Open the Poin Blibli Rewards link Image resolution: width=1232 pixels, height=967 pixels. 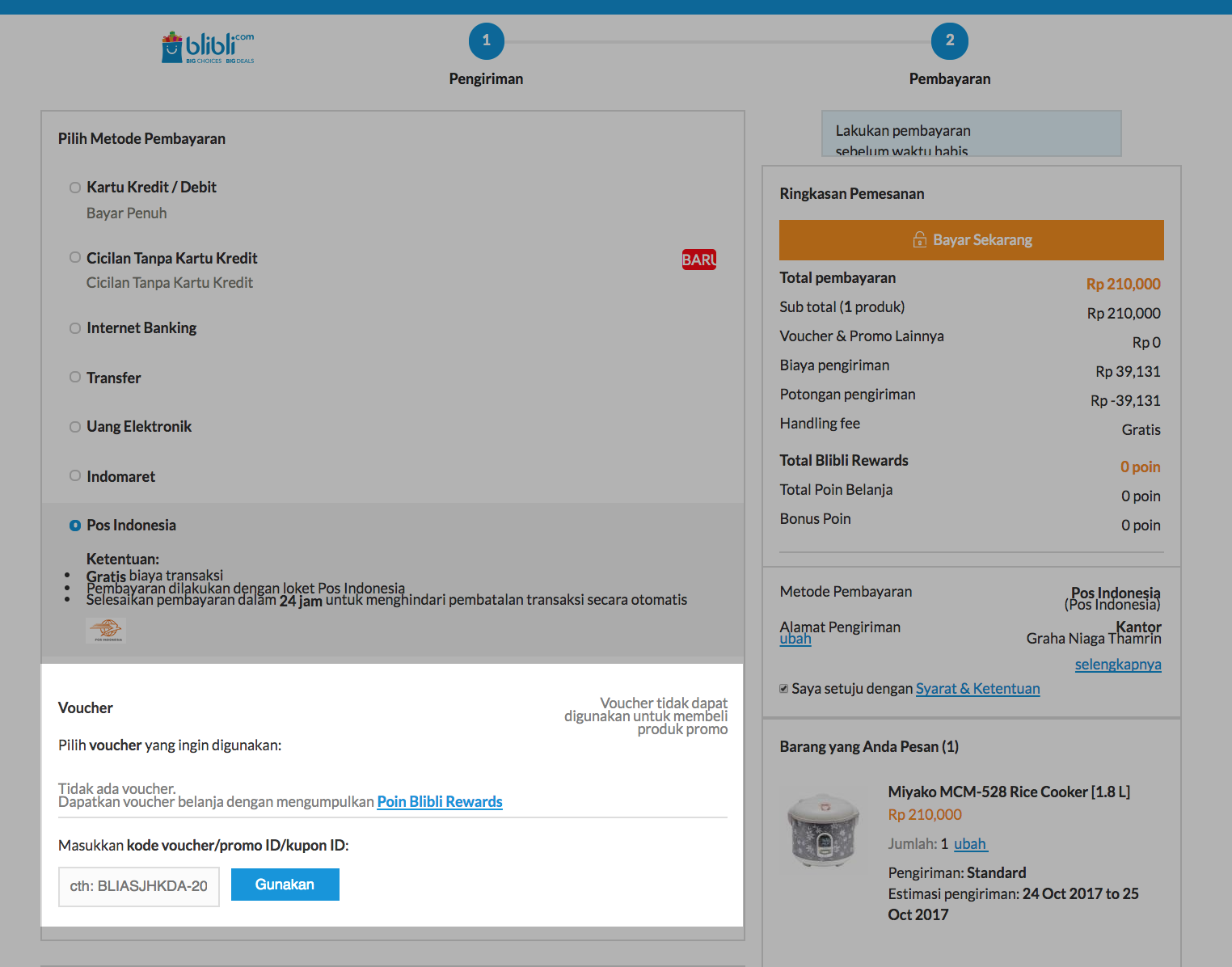pyautogui.click(x=440, y=801)
